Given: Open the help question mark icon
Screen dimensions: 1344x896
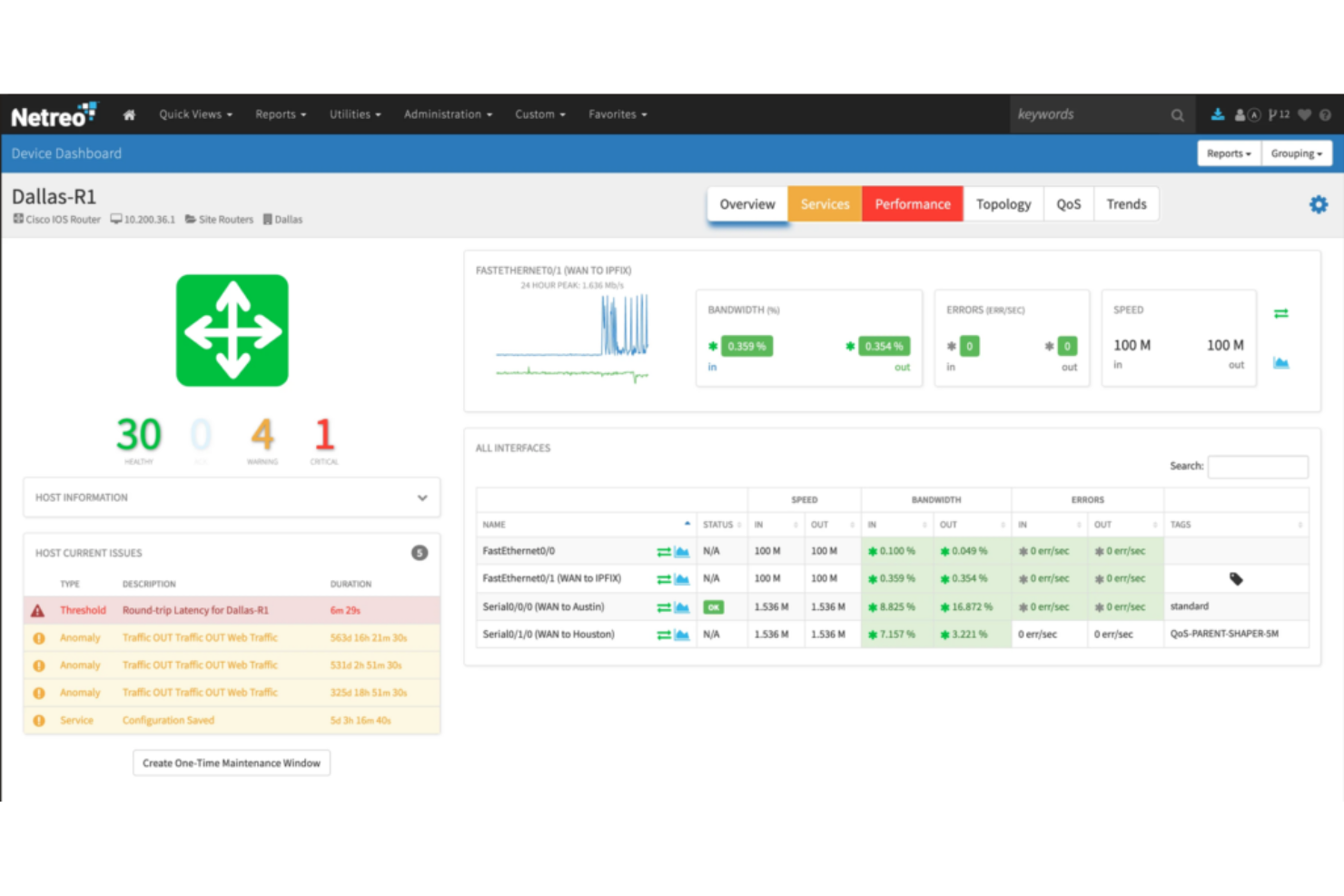Looking at the screenshot, I should [x=1325, y=115].
